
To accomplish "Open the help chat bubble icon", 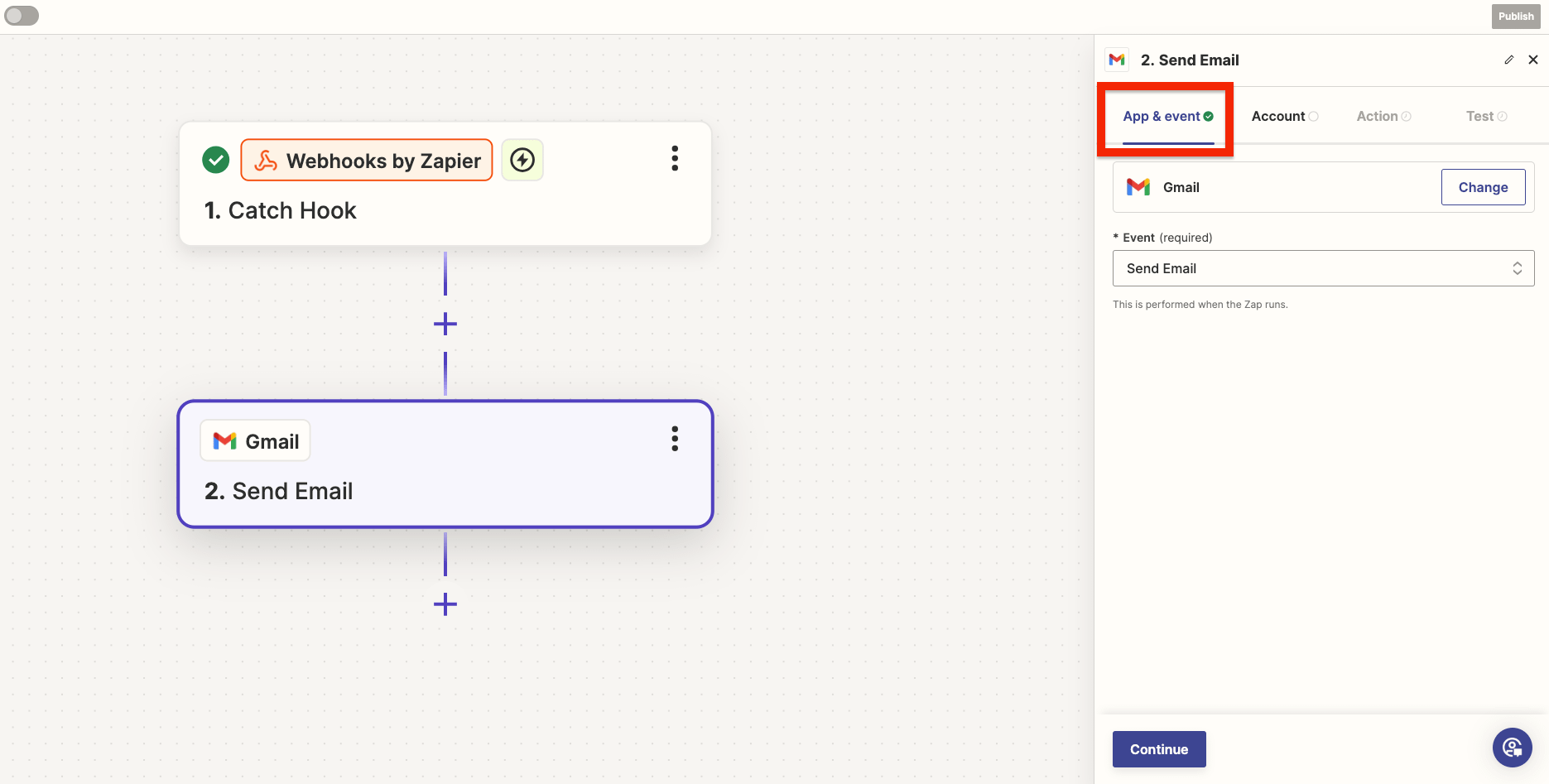I will pyautogui.click(x=1512, y=748).
